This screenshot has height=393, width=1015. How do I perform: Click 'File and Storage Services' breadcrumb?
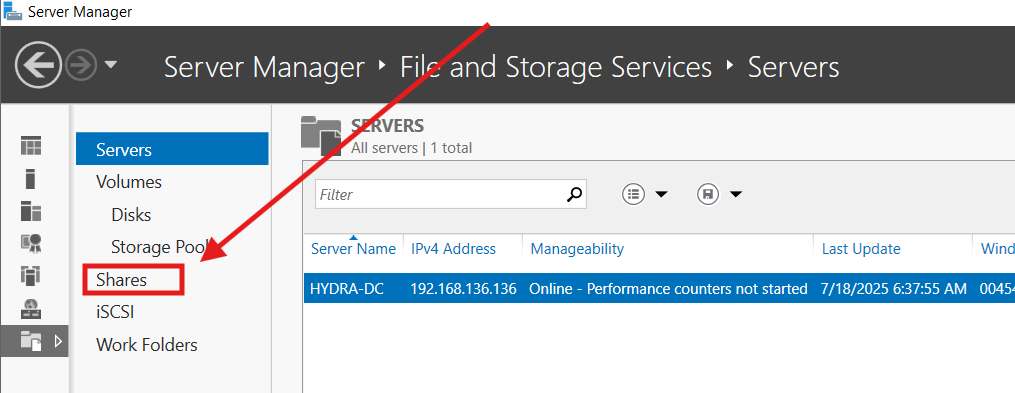pyautogui.click(x=556, y=67)
